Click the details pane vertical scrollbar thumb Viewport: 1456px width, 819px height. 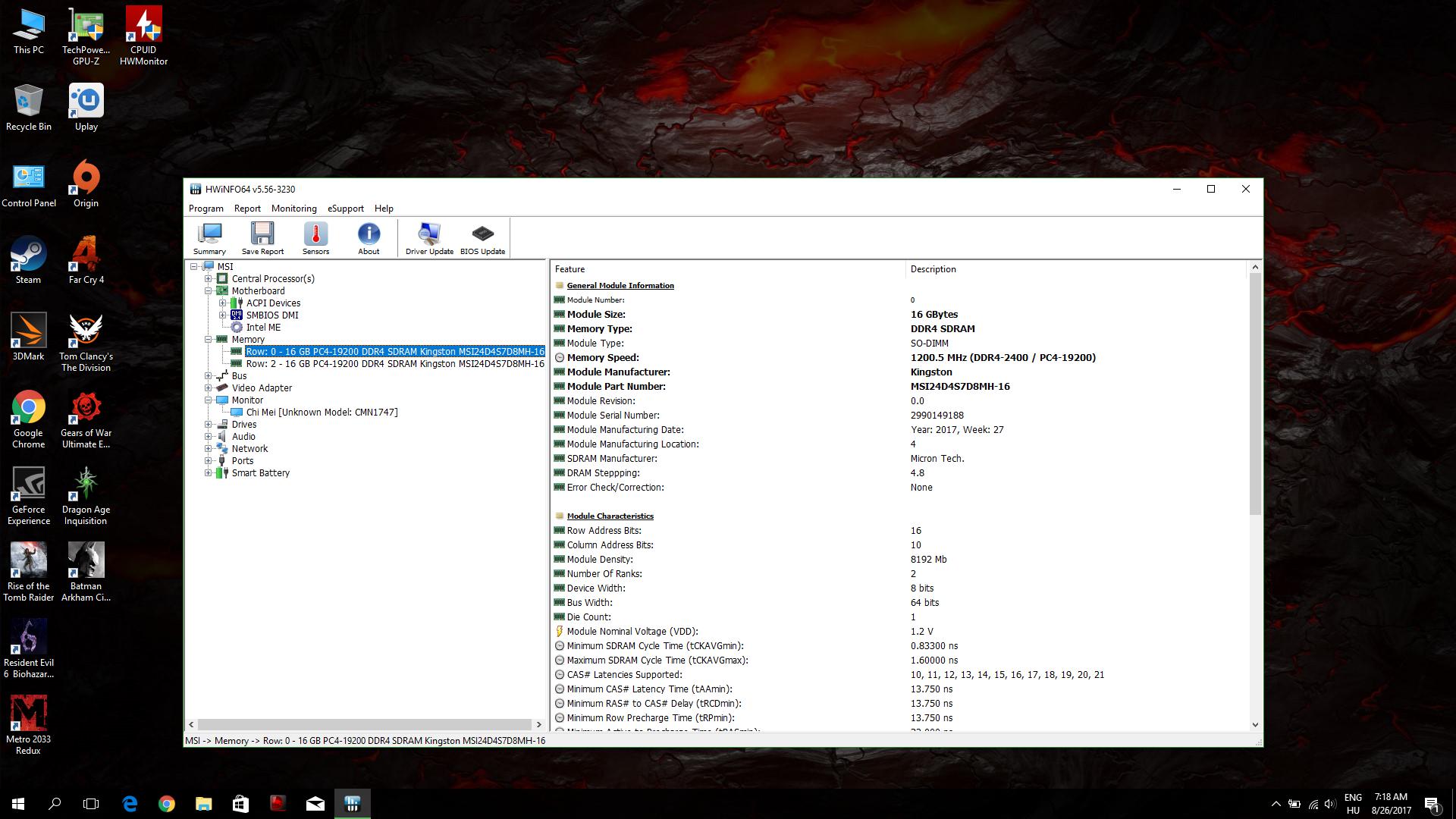click(1255, 394)
